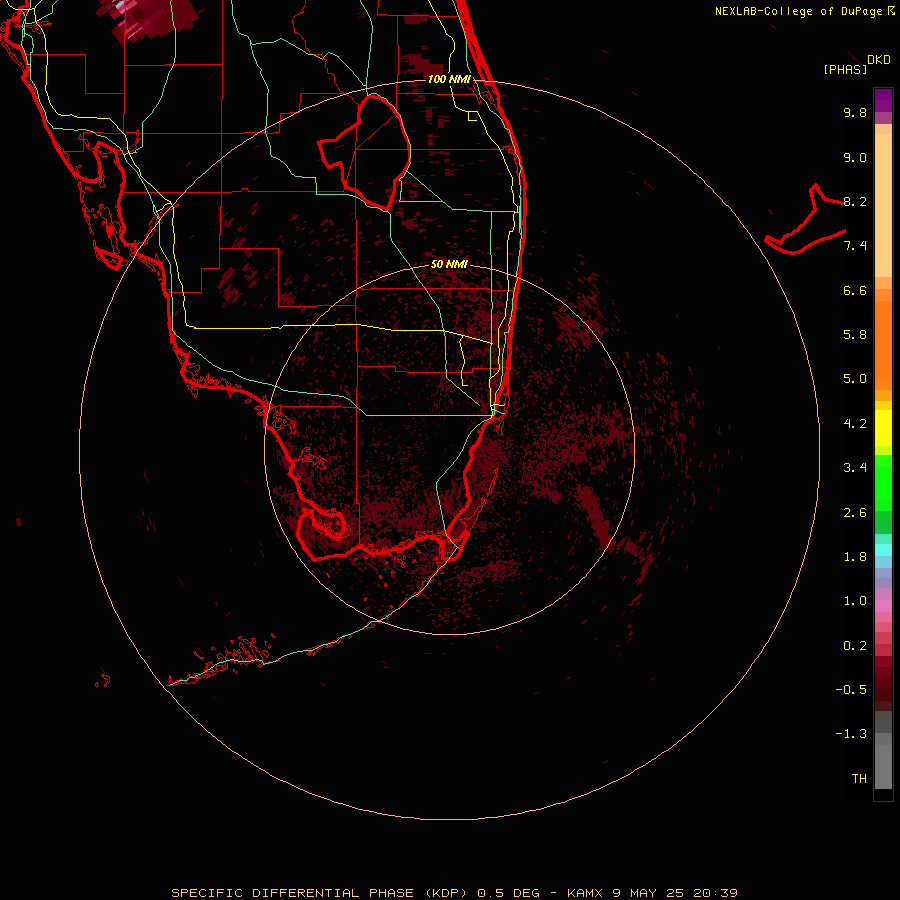Image resolution: width=900 pixels, height=900 pixels.
Task: Click the 9.8 value on color scale
Action: pyautogui.click(x=855, y=112)
